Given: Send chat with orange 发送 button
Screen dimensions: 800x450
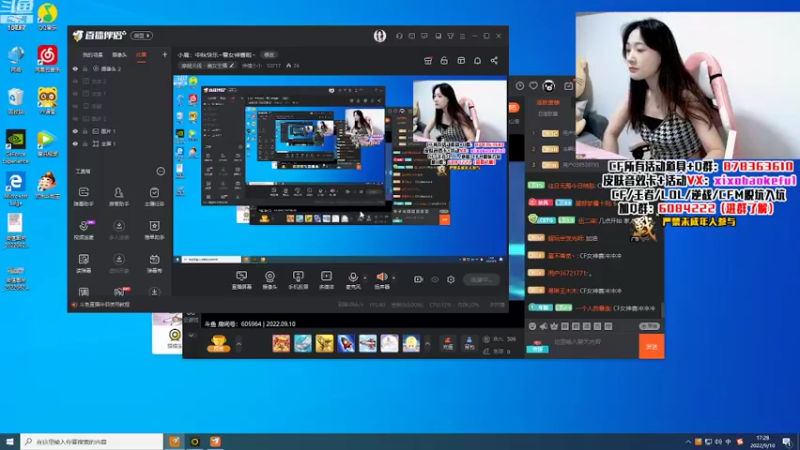Looking at the screenshot, I should [x=652, y=346].
